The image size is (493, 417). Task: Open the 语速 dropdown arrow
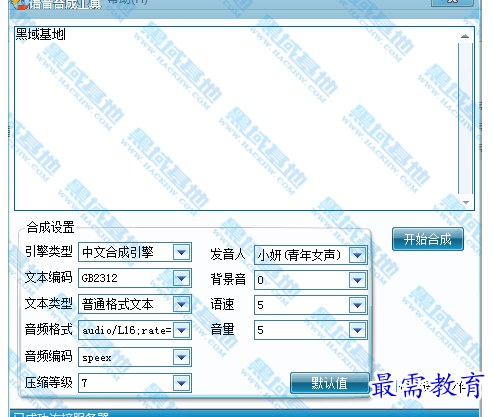(x=357, y=305)
